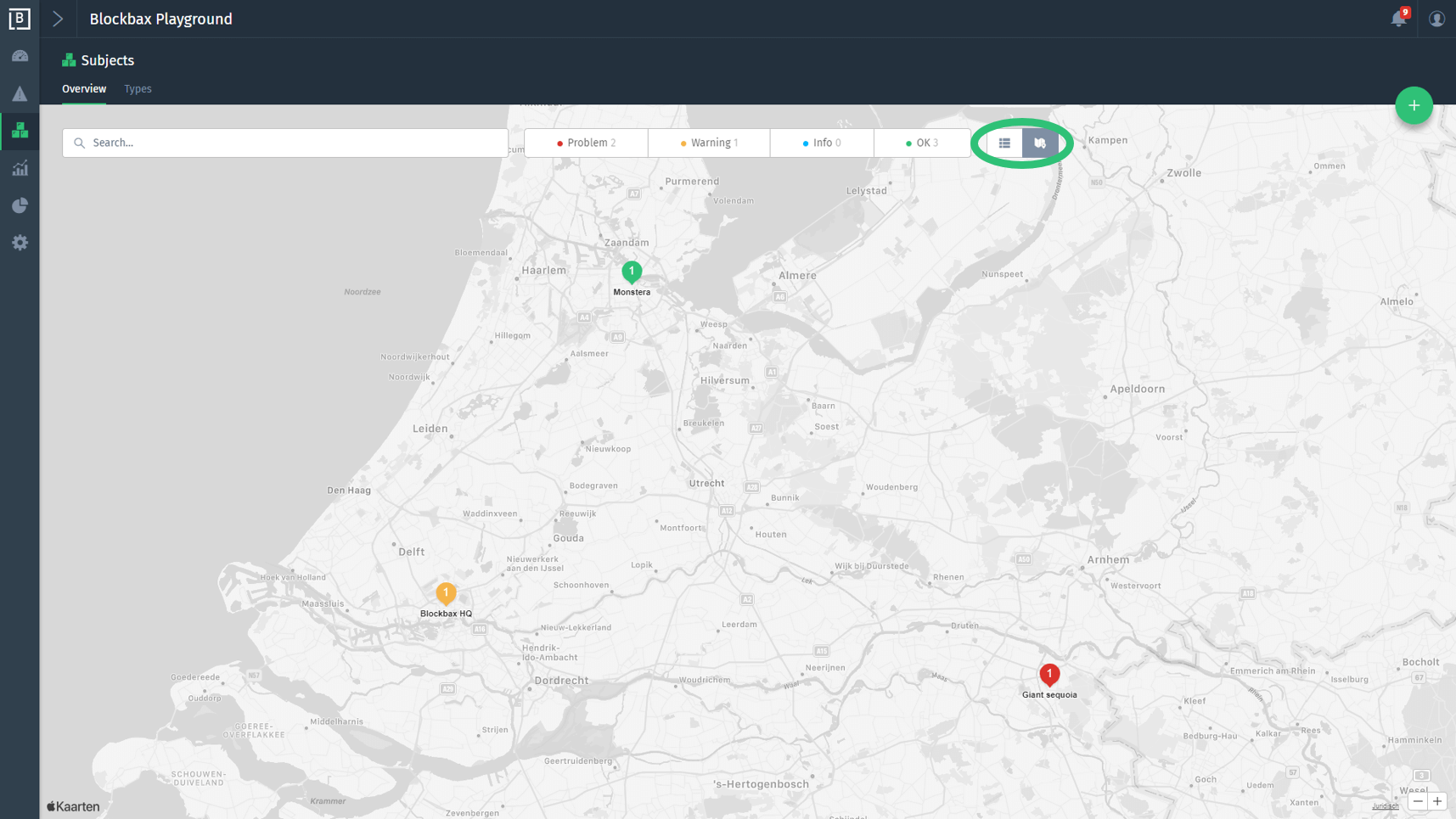Open the pie chart reports icon

(20, 205)
